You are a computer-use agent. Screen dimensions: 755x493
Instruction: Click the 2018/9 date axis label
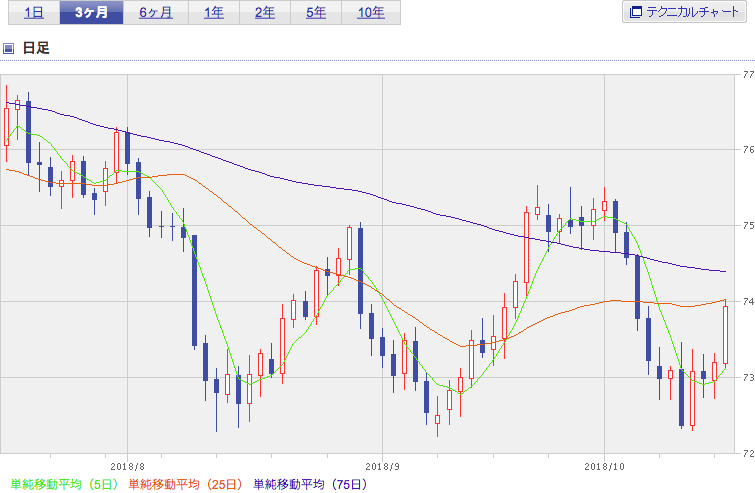click(383, 467)
